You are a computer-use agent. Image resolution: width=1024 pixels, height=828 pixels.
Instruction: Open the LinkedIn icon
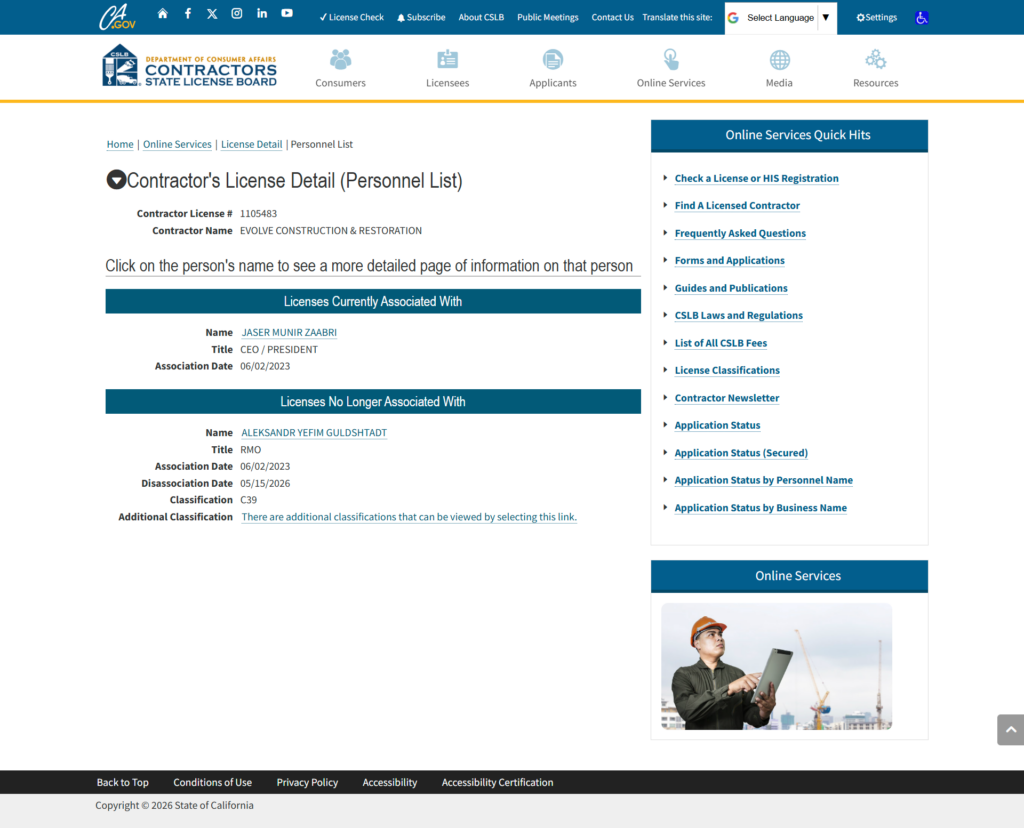pos(262,14)
